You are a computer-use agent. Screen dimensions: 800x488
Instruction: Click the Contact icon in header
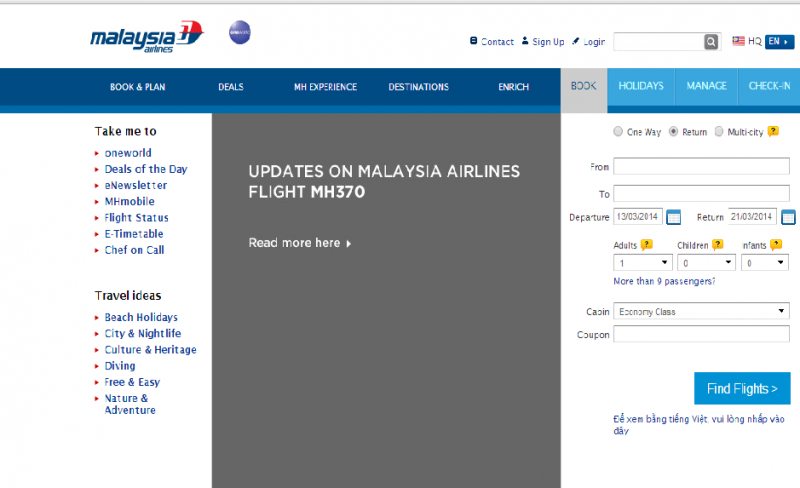(x=473, y=40)
